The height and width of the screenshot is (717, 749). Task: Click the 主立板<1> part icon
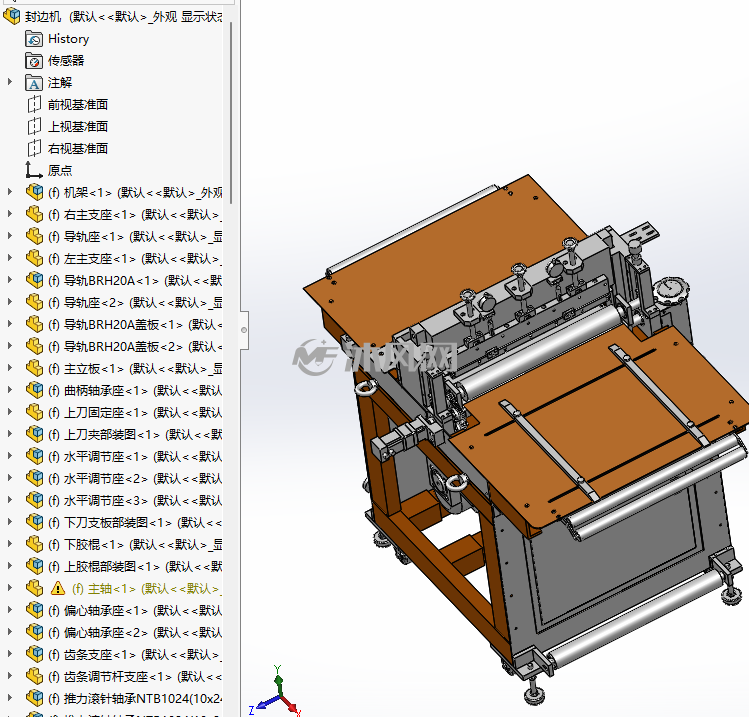click(x=34, y=368)
